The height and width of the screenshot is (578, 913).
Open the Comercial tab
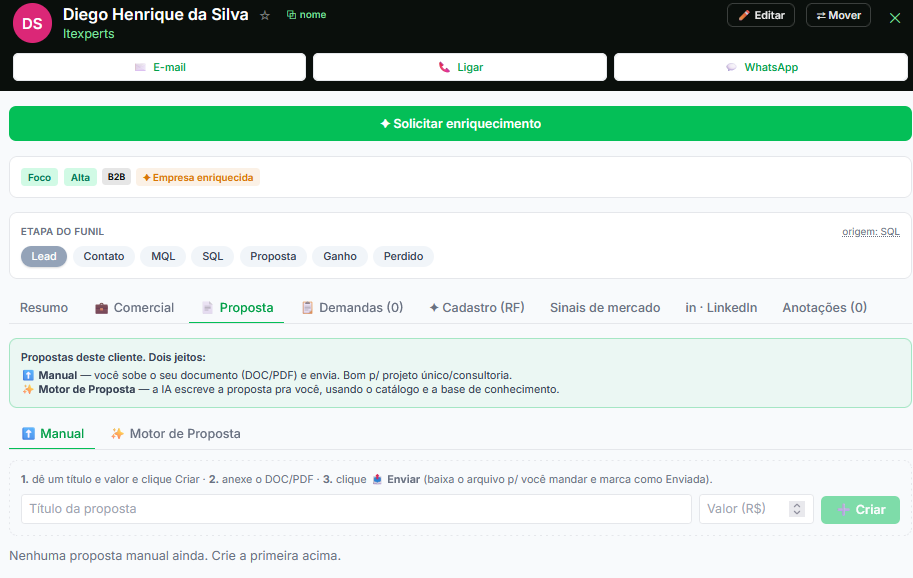(134, 307)
